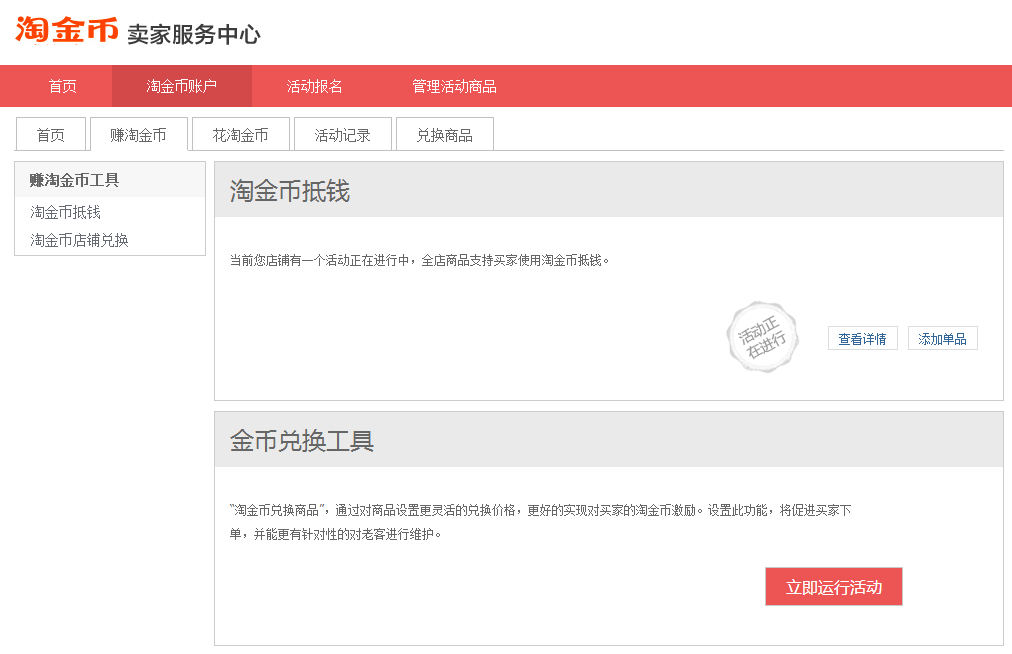Click the 淘金币抵钱 panel title

tap(290, 191)
